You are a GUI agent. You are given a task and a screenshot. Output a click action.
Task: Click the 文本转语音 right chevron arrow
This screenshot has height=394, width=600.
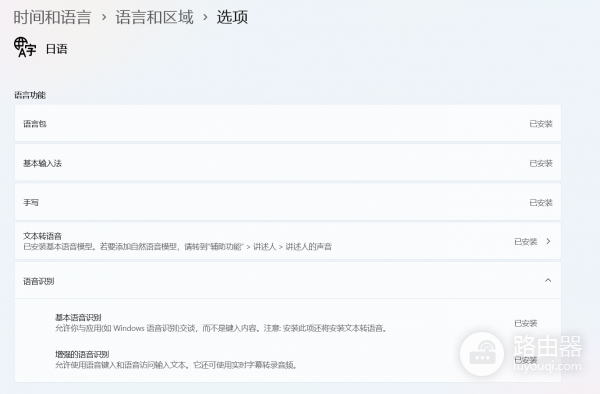pyautogui.click(x=548, y=241)
